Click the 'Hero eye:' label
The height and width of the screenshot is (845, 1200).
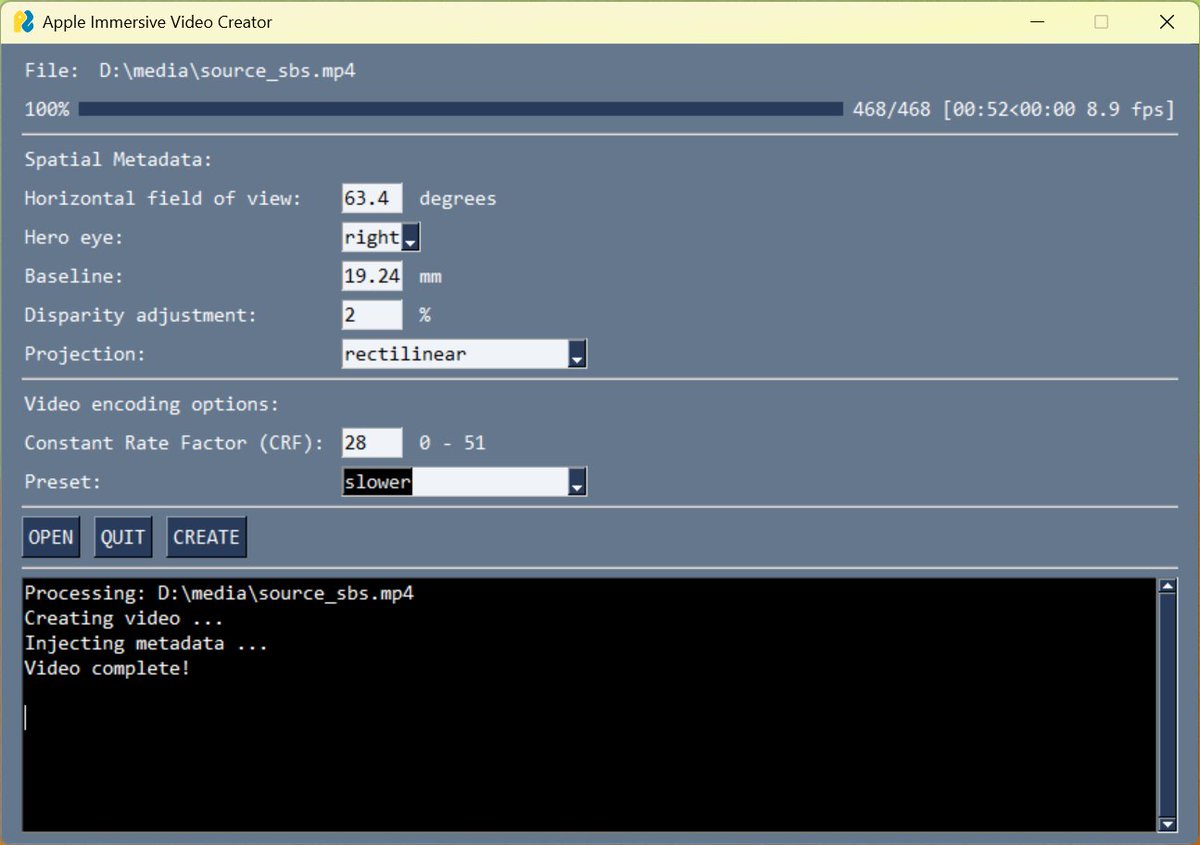click(x=74, y=238)
